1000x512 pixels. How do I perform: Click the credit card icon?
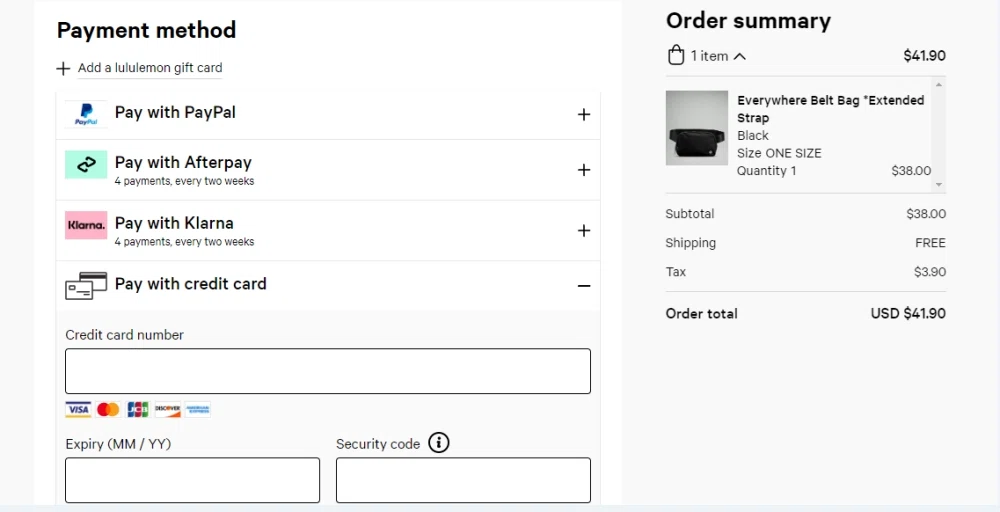tap(86, 286)
